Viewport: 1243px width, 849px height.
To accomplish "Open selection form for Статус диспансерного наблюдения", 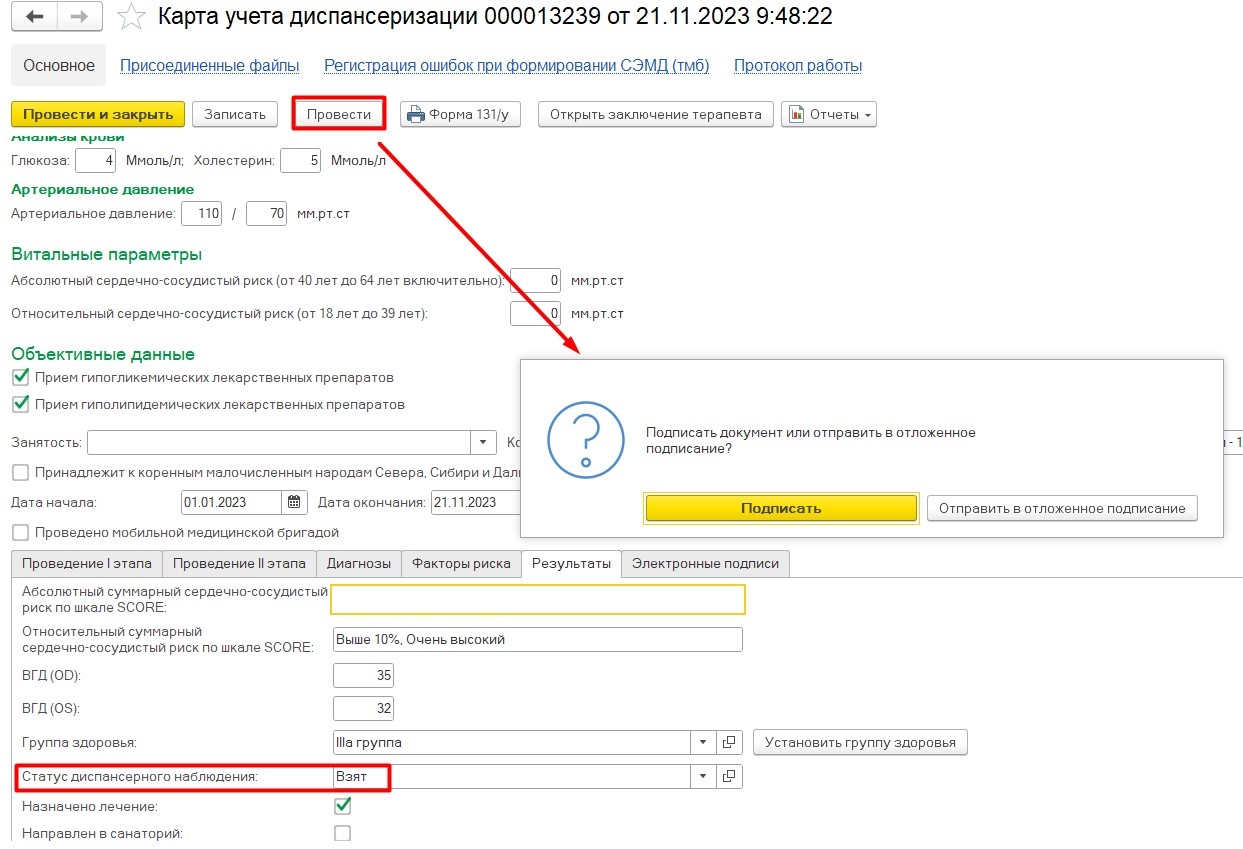I will click(x=729, y=776).
